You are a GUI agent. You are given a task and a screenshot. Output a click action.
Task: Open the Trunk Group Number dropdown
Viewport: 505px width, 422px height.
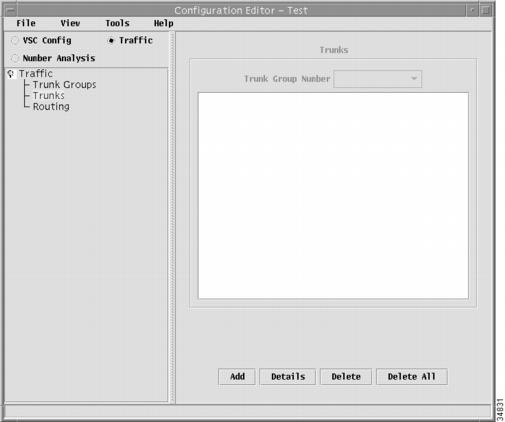[378, 79]
